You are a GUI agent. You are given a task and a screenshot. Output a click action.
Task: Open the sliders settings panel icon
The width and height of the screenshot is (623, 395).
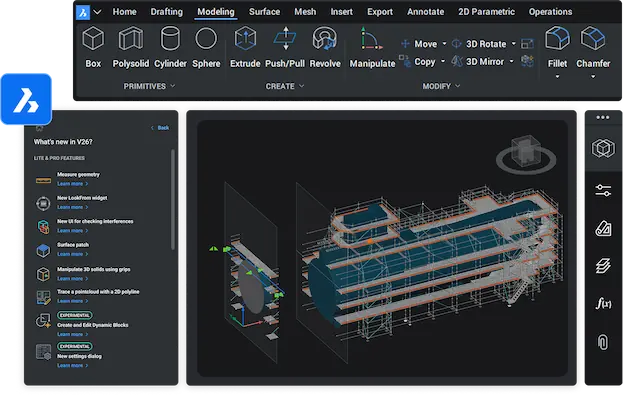point(603,191)
